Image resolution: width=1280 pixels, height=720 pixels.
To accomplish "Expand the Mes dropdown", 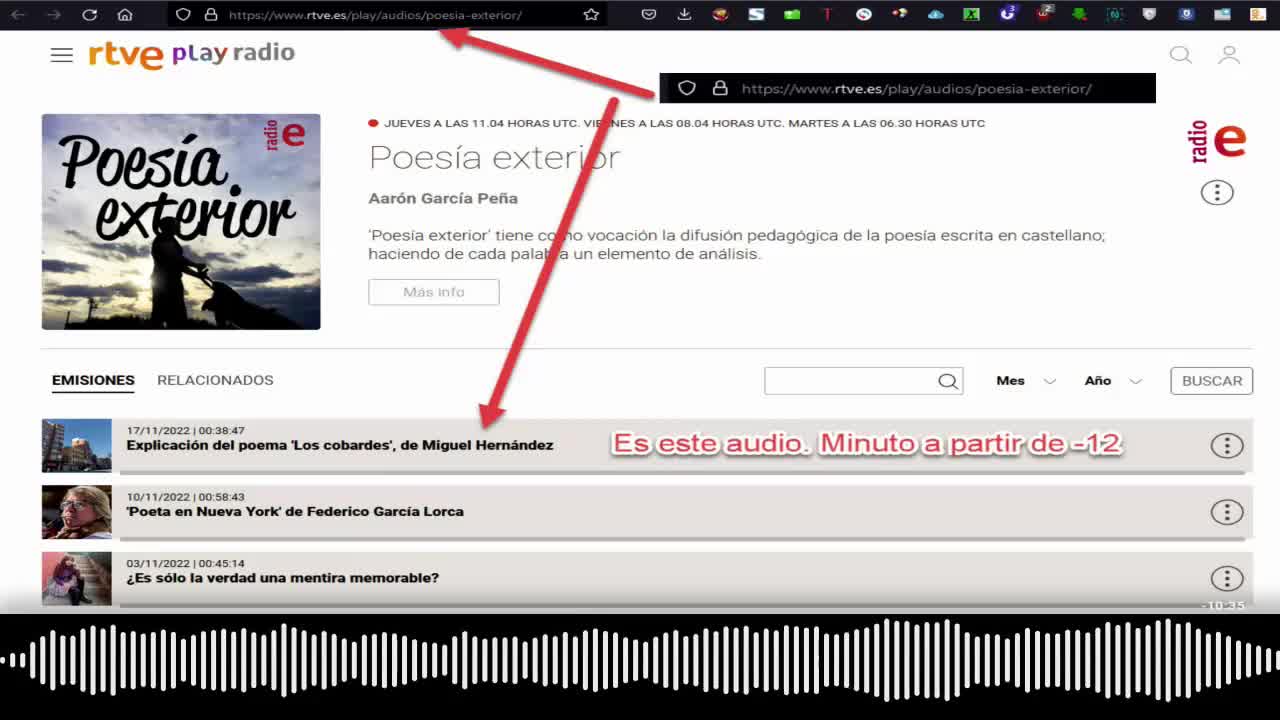I will click(x=1026, y=381).
